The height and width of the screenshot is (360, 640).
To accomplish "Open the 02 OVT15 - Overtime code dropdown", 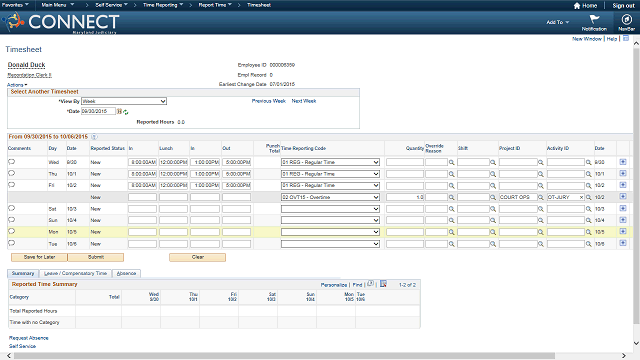I will tap(330, 197).
